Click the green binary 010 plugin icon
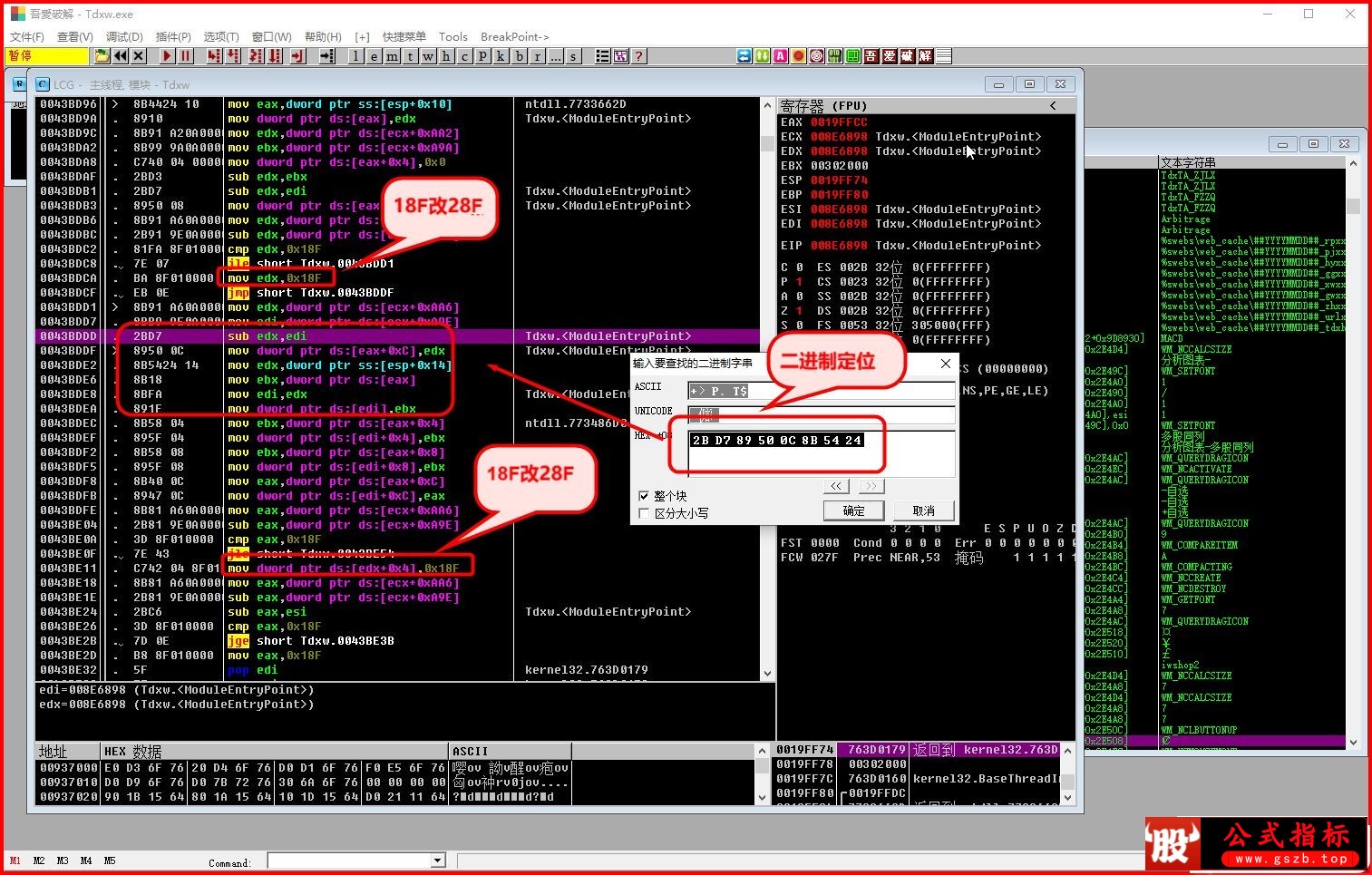 point(835,56)
